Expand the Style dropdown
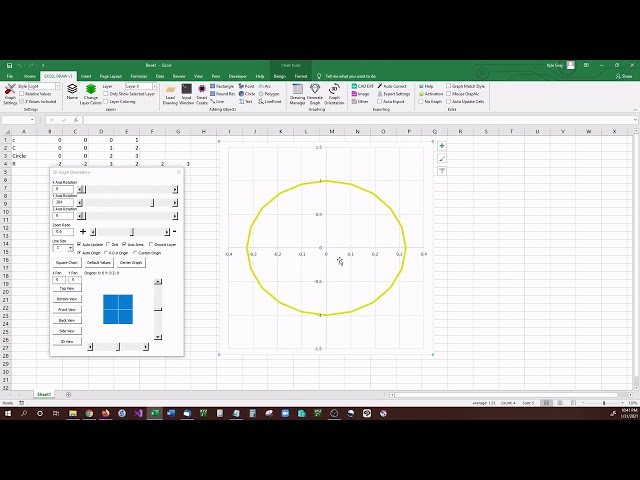 pos(57,86)
